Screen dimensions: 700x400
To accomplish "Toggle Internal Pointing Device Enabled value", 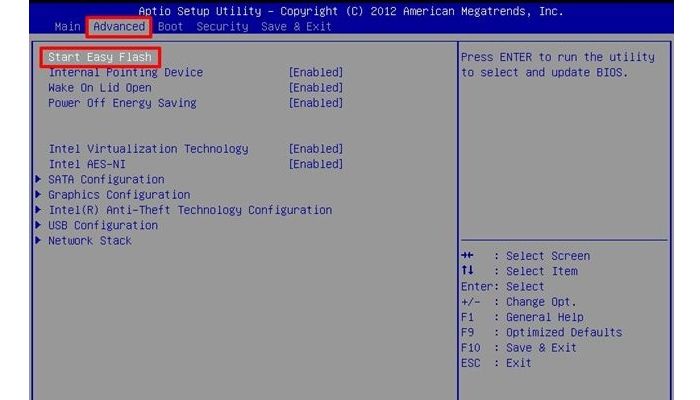I will pos(315,73).
